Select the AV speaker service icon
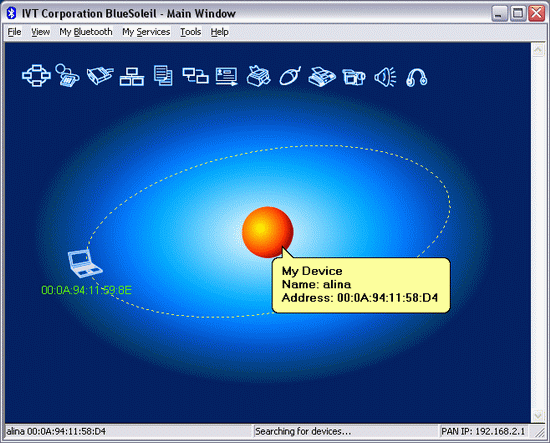Screen dimensions: 550x443 point(385,76)
